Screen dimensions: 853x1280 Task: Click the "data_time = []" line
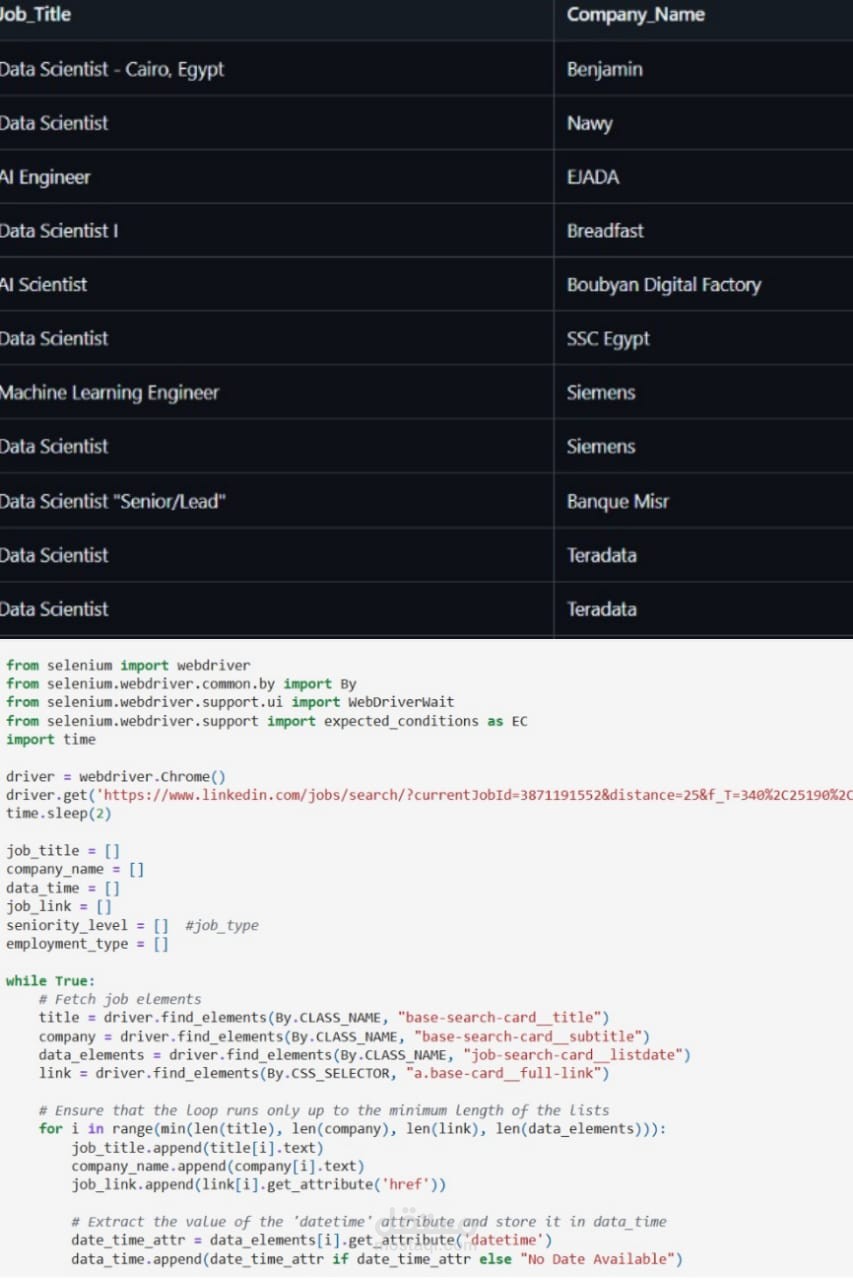62,888
